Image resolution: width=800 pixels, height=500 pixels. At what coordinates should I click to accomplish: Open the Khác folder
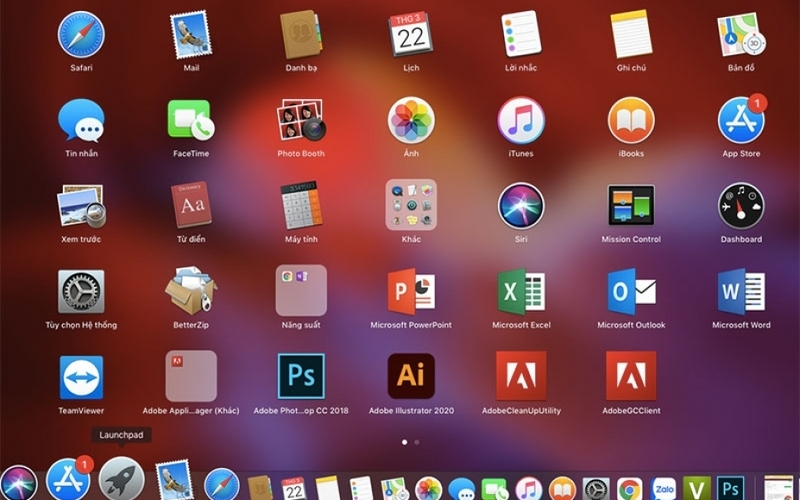(x=411, y=205)
